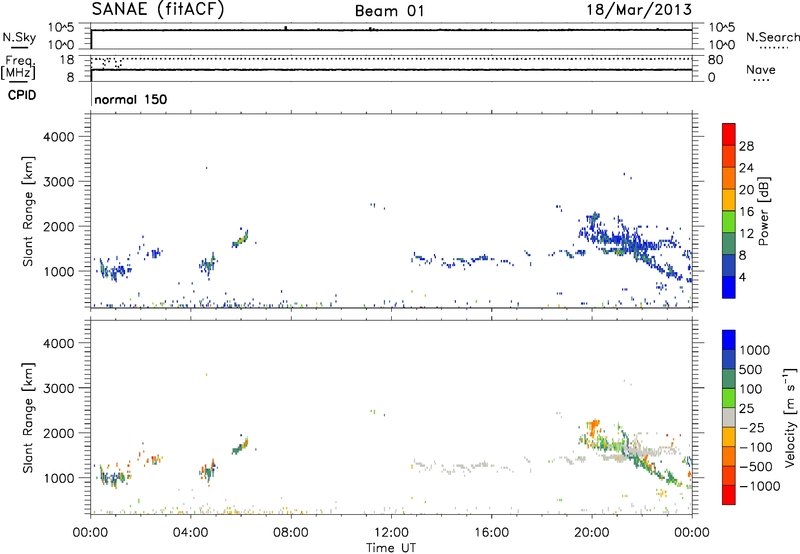Screen dimensions: 800x554
Task: Click the 4000 tick of the power panel
Action: [x=59, y=137]
